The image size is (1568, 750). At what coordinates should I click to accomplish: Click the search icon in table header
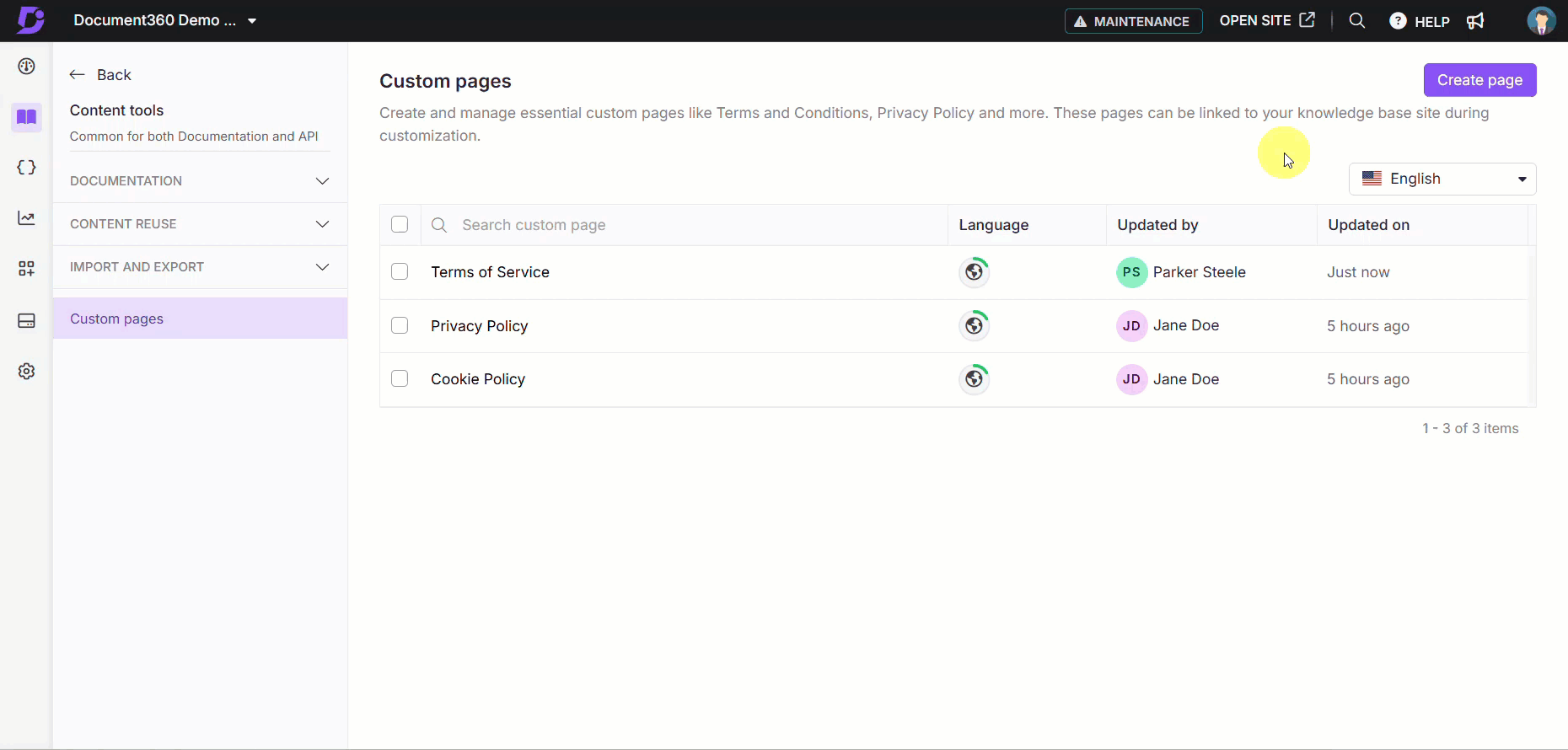[x=439, y=225]
